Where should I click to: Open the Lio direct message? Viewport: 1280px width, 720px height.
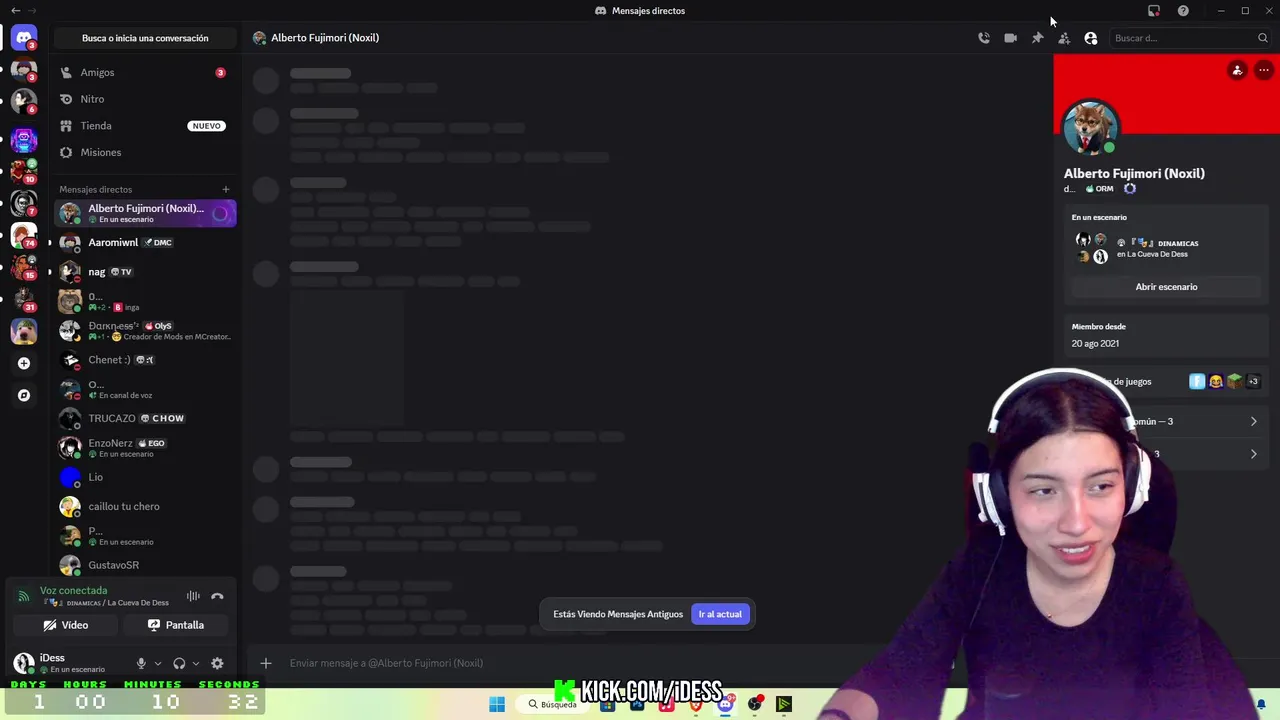point(145,477)
